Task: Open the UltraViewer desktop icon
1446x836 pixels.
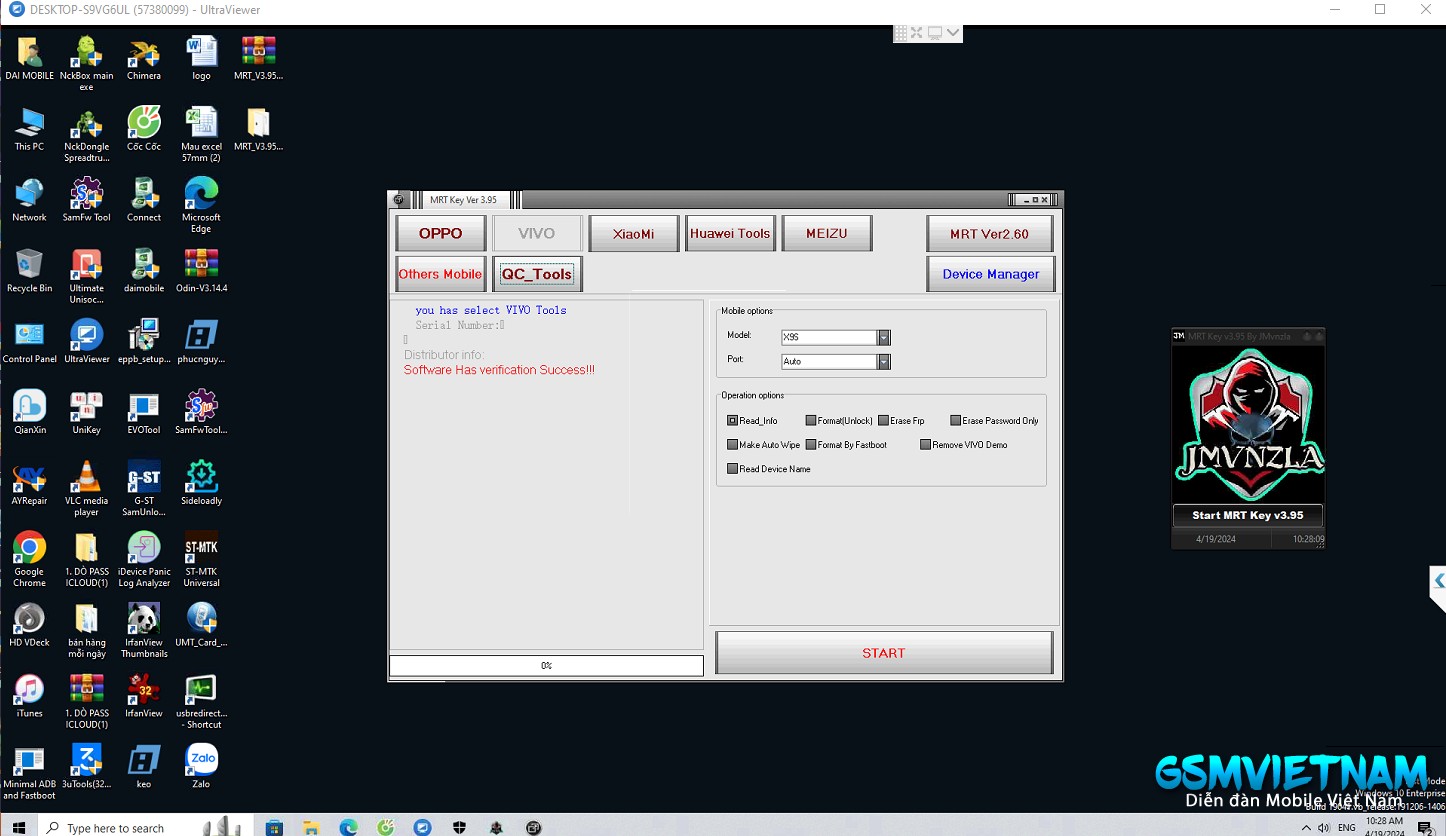Action: click(x=86, y=342)
